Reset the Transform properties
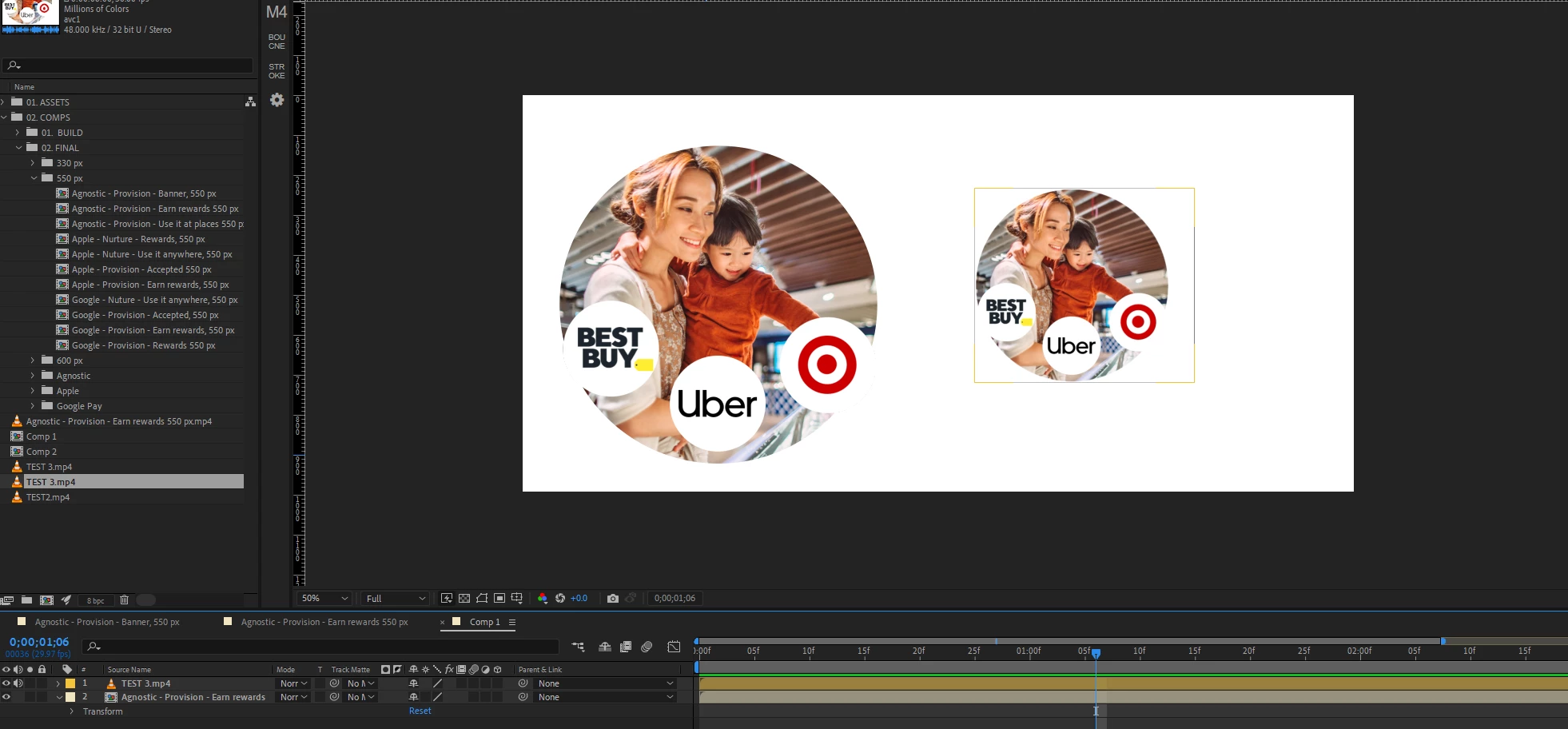 click(x=420, y=711)
